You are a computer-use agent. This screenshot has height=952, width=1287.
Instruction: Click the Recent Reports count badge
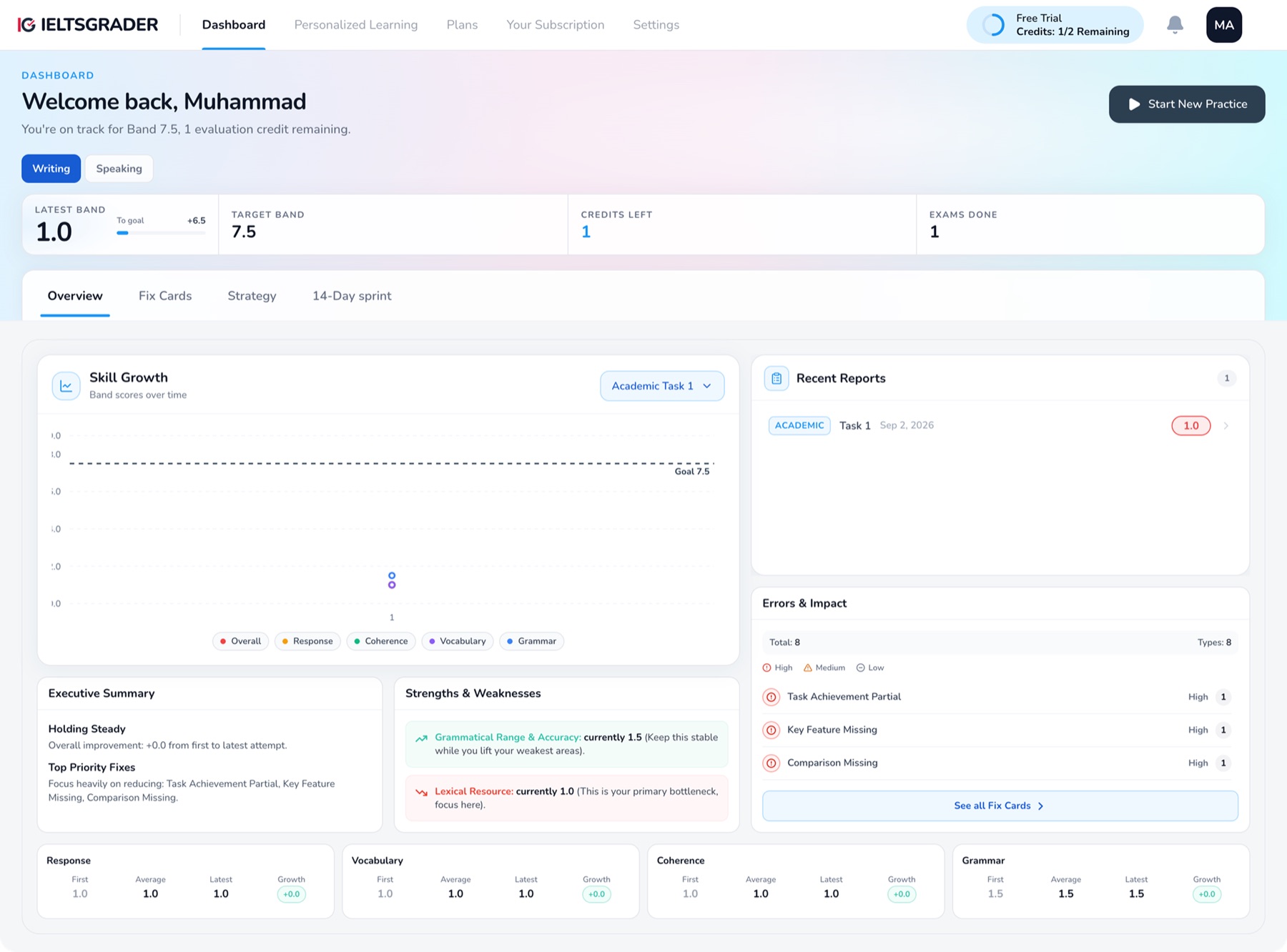[1227, 378]
